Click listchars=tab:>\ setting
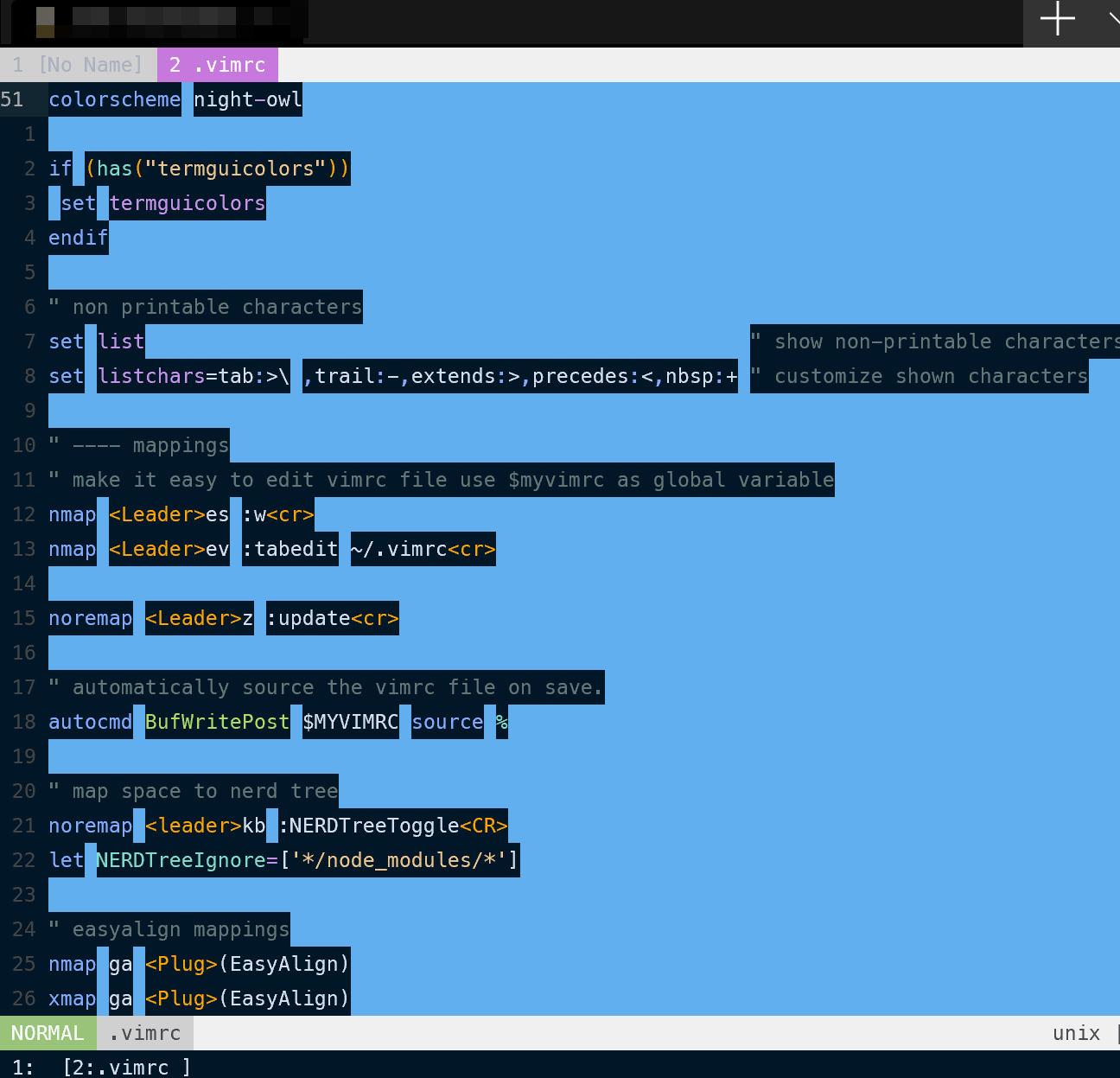 (194, 376)
